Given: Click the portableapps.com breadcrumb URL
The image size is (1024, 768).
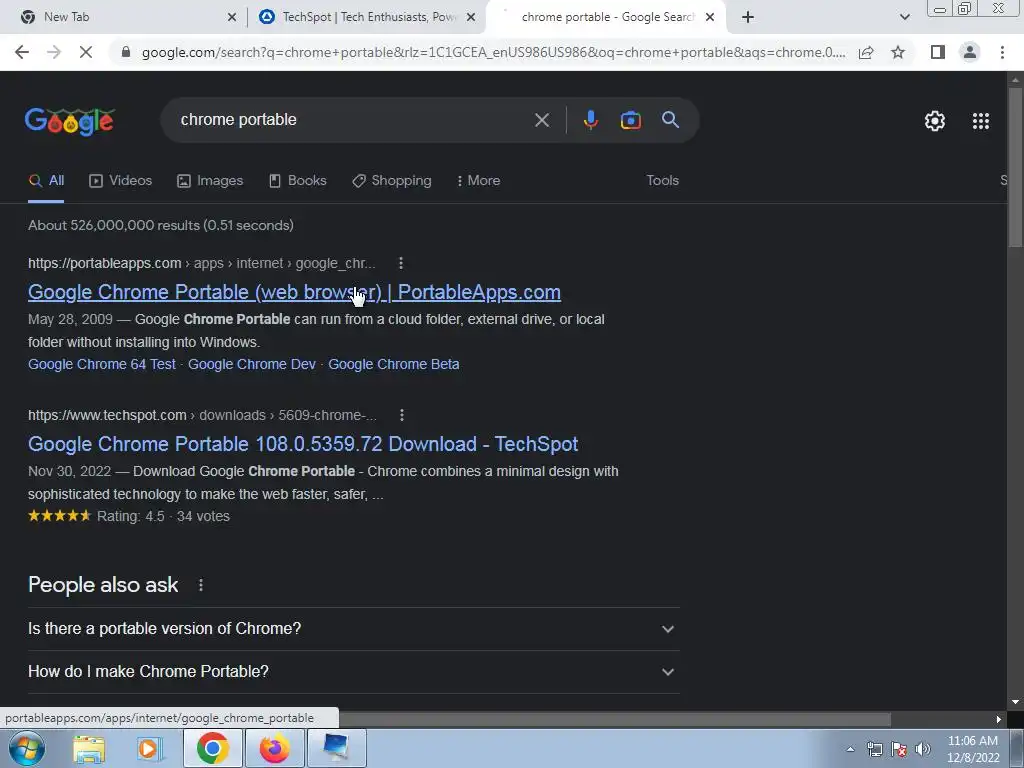Looking at the screenshot, I should (x=202, y=263).
